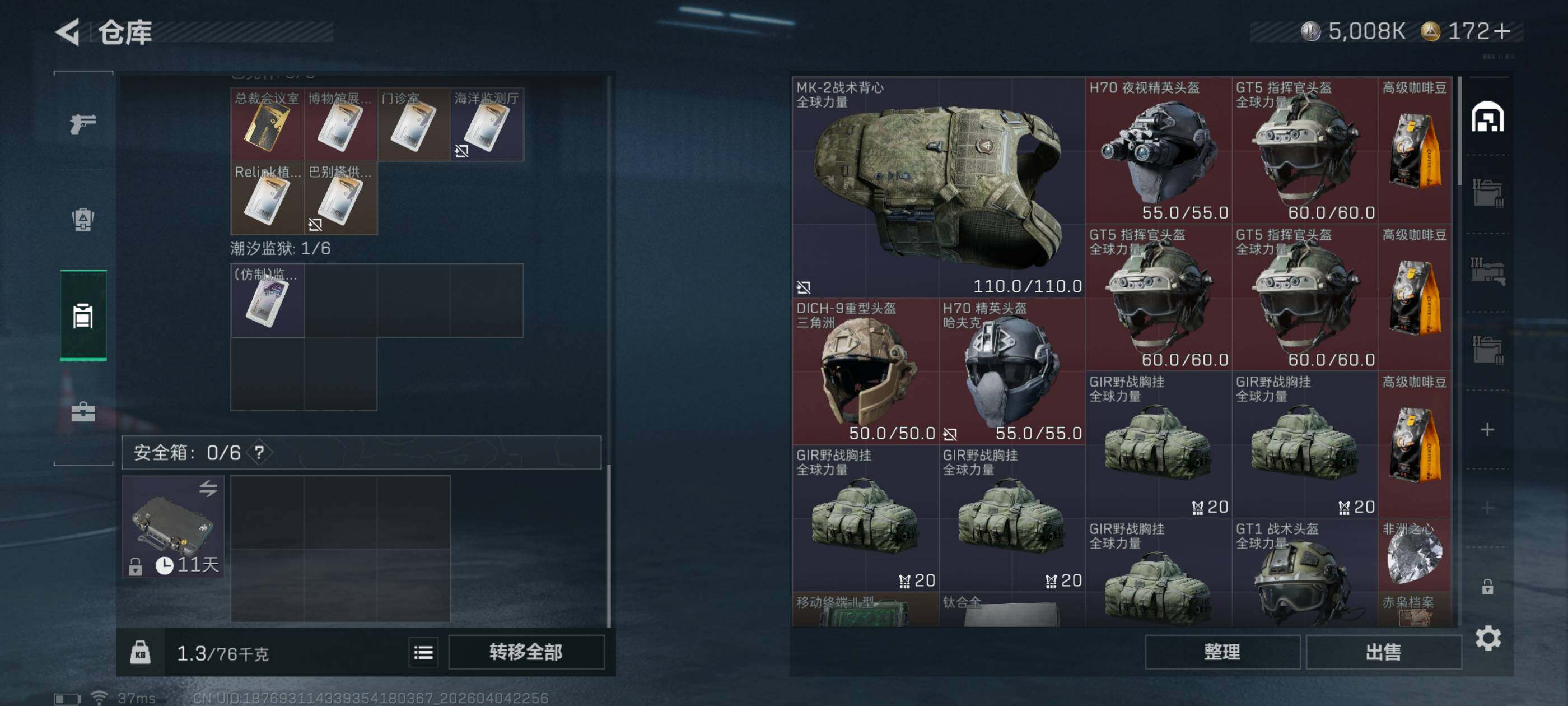Click the 整理 sort button
This screenshot has height=706, width=1568.
(x=1222, y=652)
